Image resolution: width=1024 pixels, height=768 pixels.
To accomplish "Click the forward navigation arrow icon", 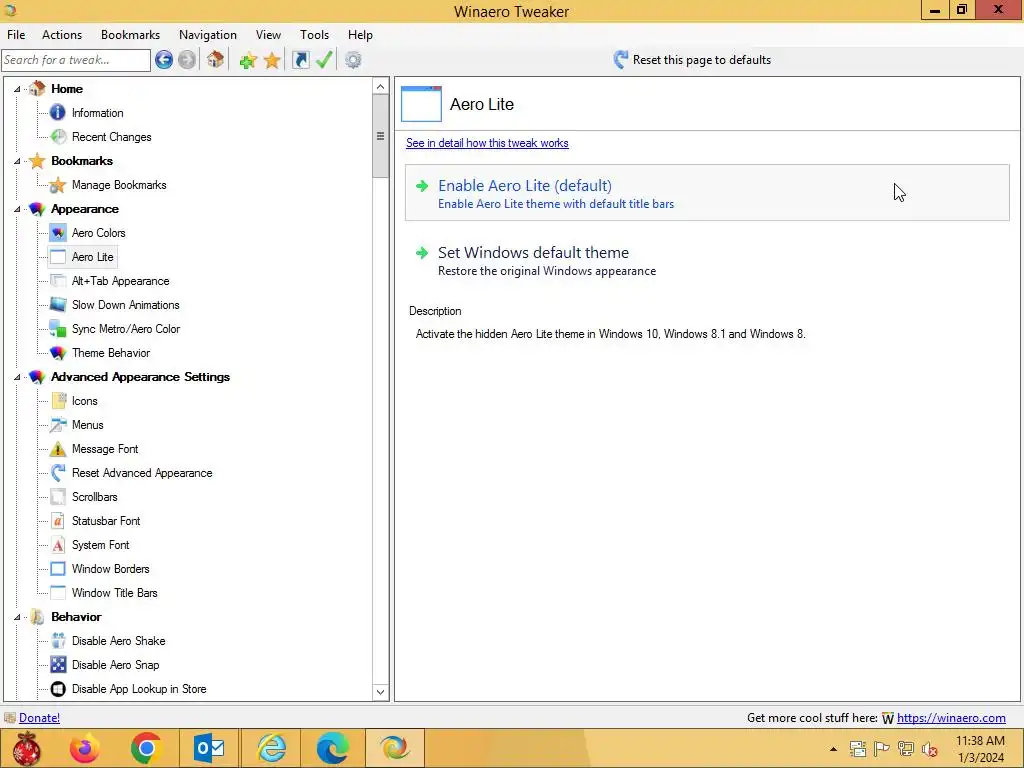I will click(x=187, y=60).
